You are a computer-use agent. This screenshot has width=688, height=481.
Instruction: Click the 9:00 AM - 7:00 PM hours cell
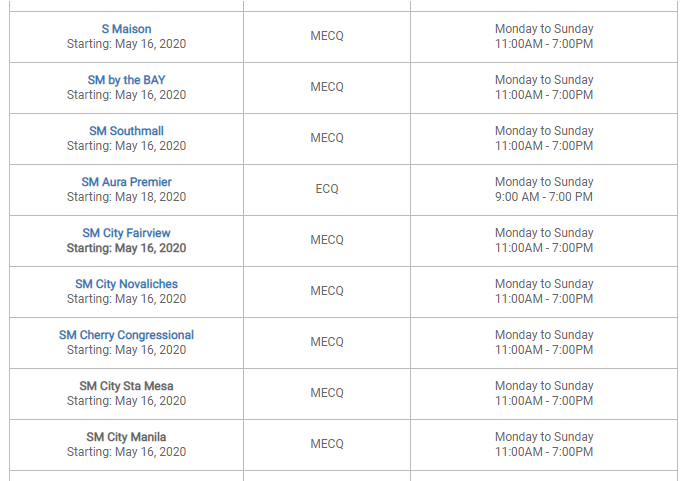click(x=544, y=197)
